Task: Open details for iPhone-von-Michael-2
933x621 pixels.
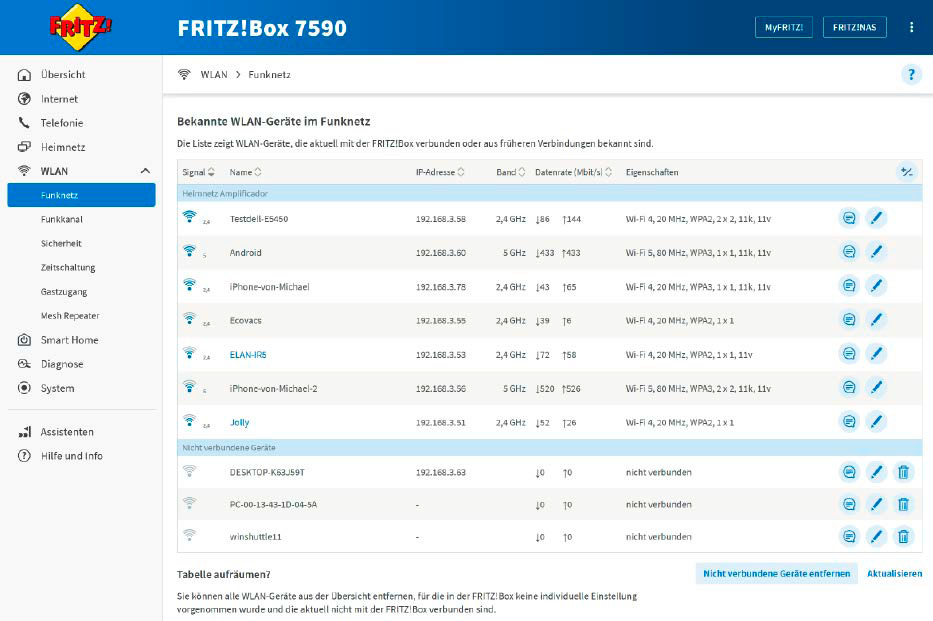Action: (849, 388)
